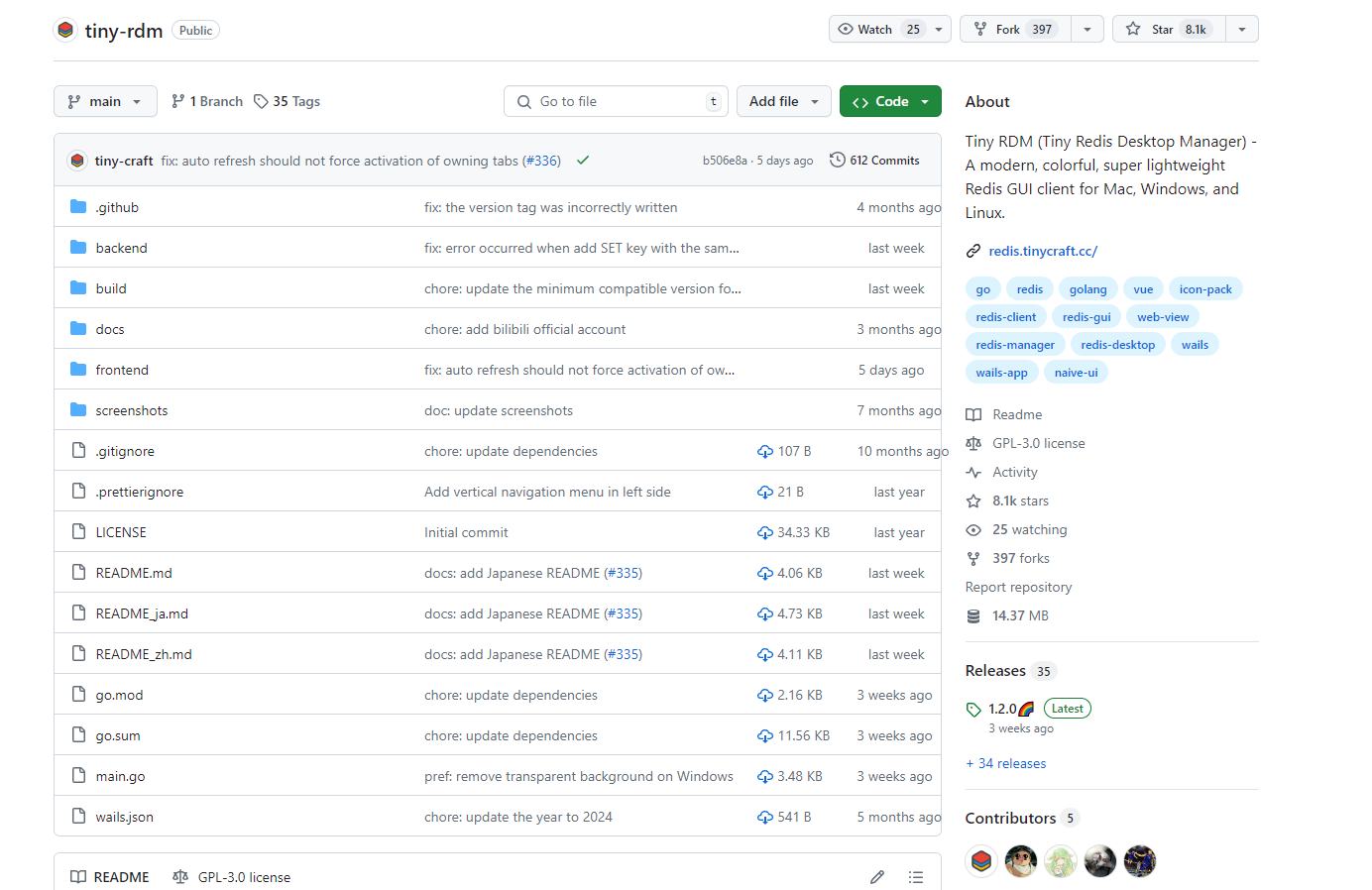Open the Add file dropdown
1372x890 pixels.
tap(783, 101)
